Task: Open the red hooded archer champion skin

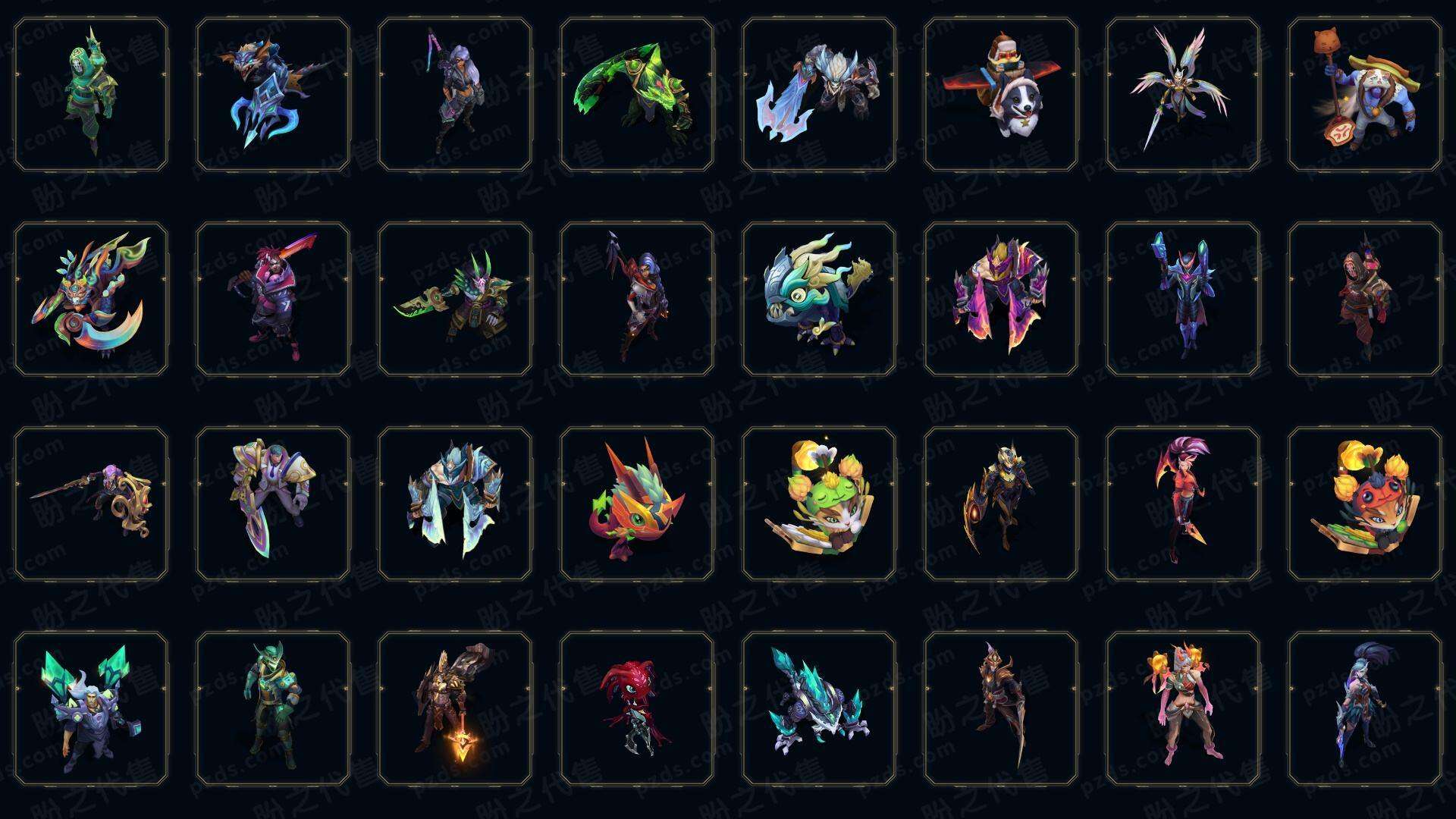Action: (x=1365, y=299)
